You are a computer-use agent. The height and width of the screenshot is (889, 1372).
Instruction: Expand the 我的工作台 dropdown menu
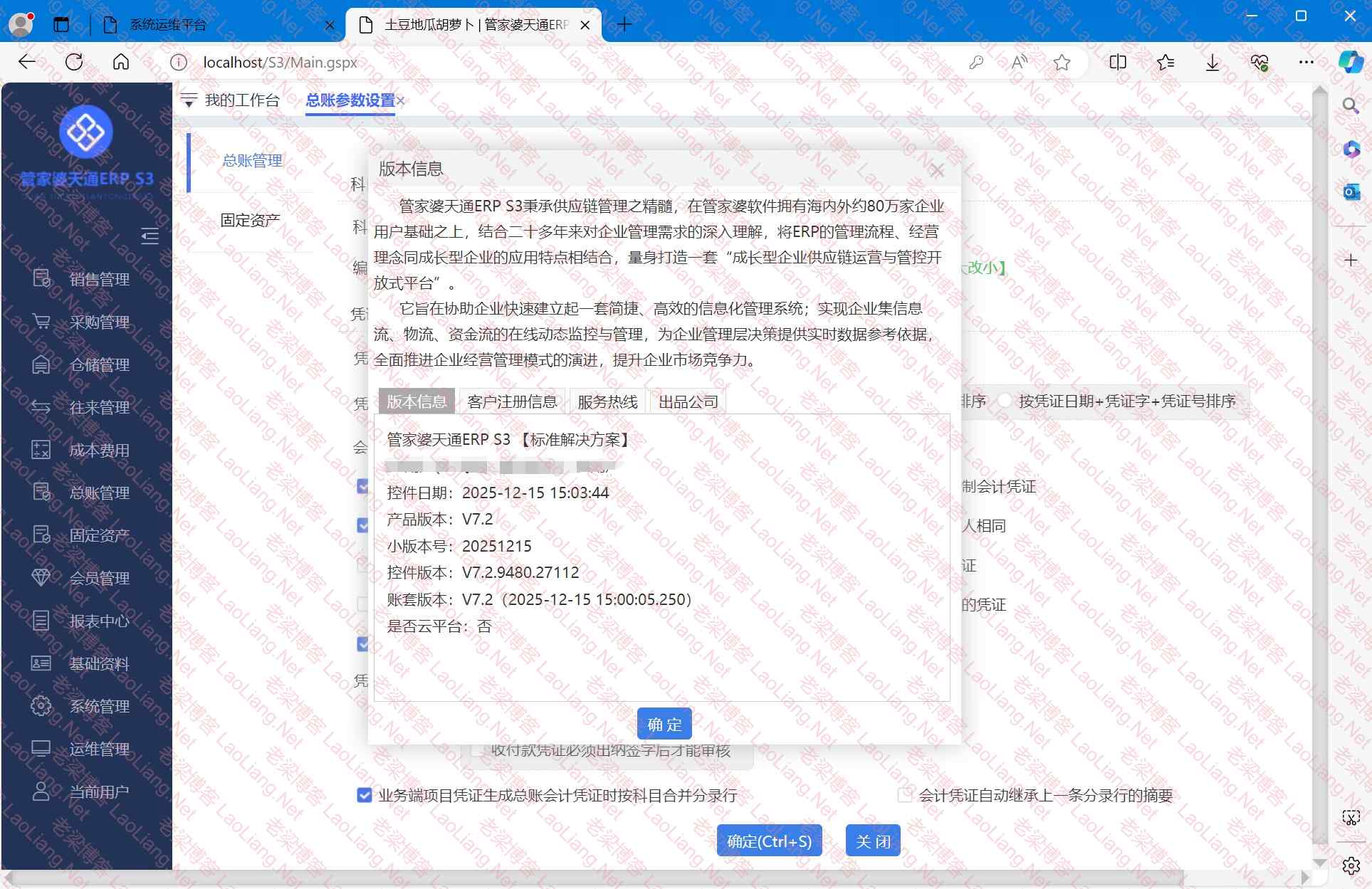coord(189,100)
